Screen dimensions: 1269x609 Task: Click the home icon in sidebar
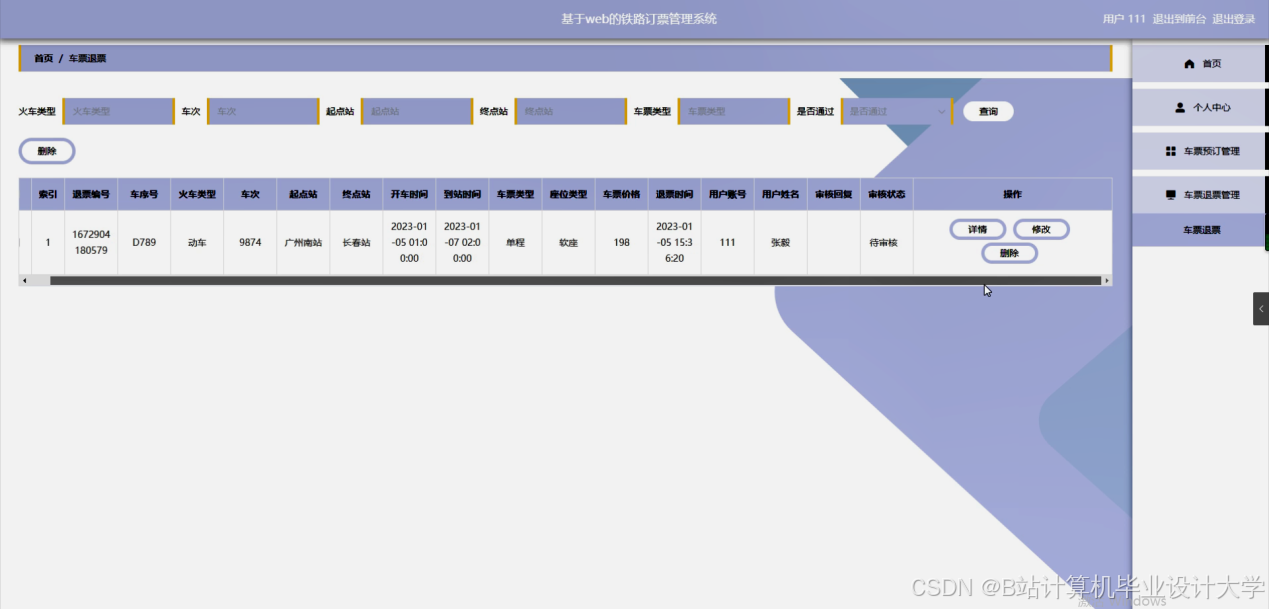click(x=1189, y=64)
